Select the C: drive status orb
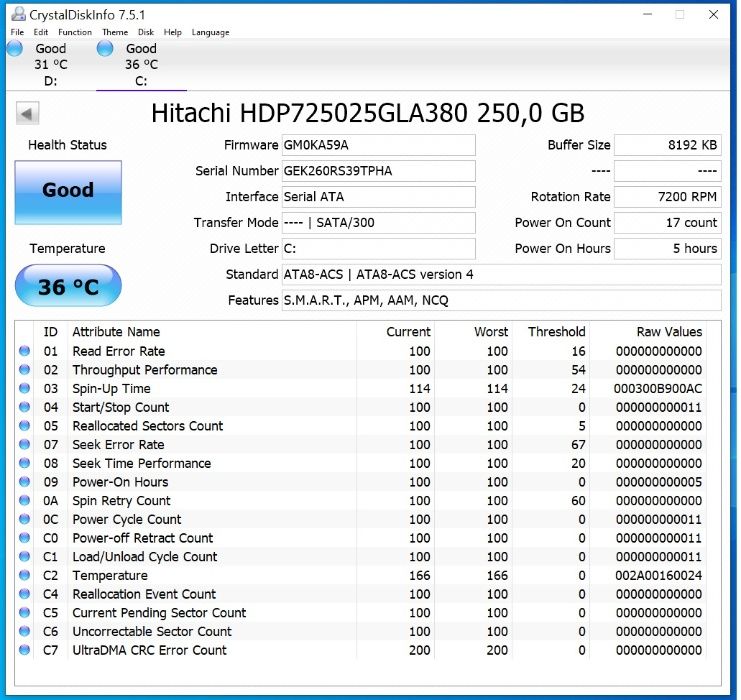Viewport: 741px width, 700px height. (x=105, y=49)
